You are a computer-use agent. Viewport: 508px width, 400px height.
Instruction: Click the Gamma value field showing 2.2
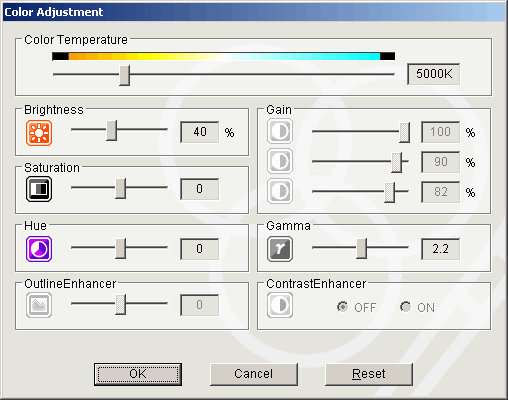pyautogui.click(x=440, y=249)
